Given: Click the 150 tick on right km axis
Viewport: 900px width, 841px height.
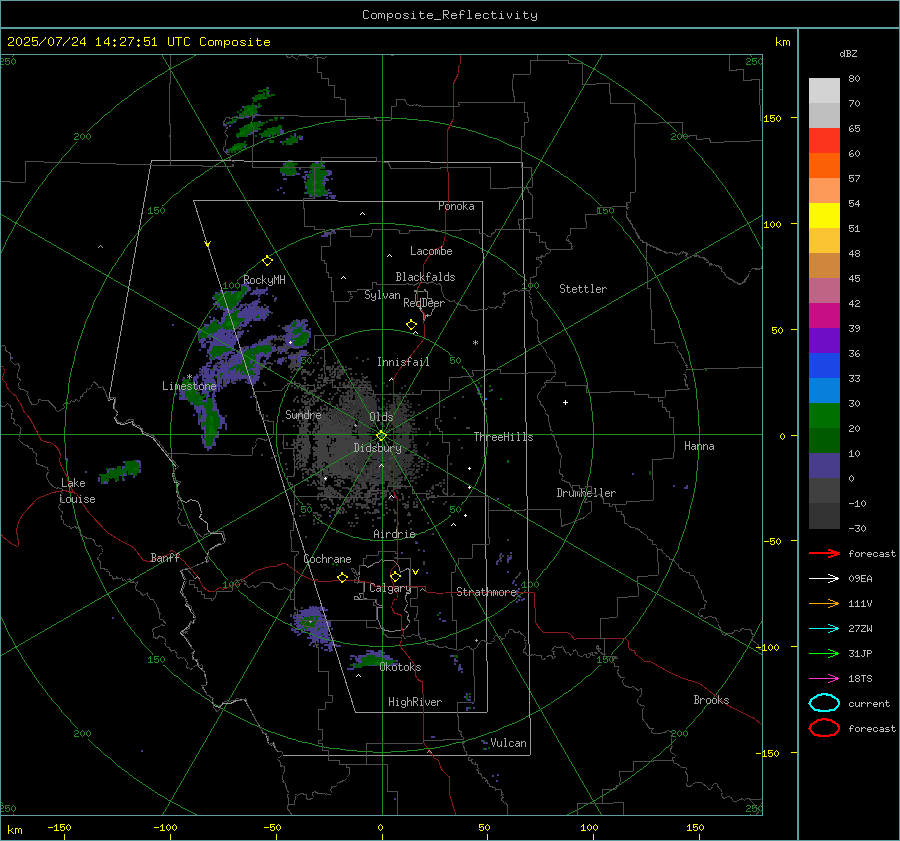Looking at the screenshot, I should click(x=772, y=118).
